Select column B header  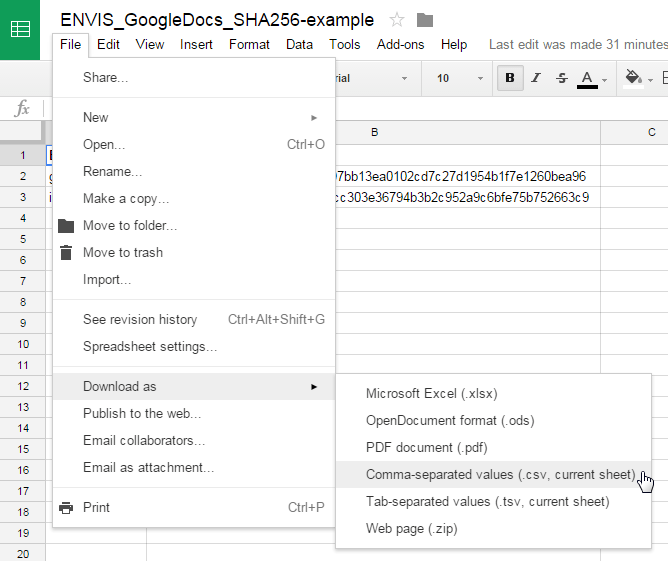[x=468, y=132]
